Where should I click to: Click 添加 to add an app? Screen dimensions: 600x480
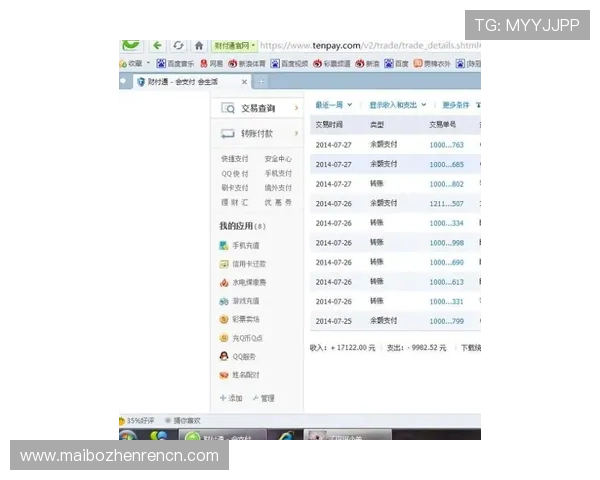coord(231,398)
